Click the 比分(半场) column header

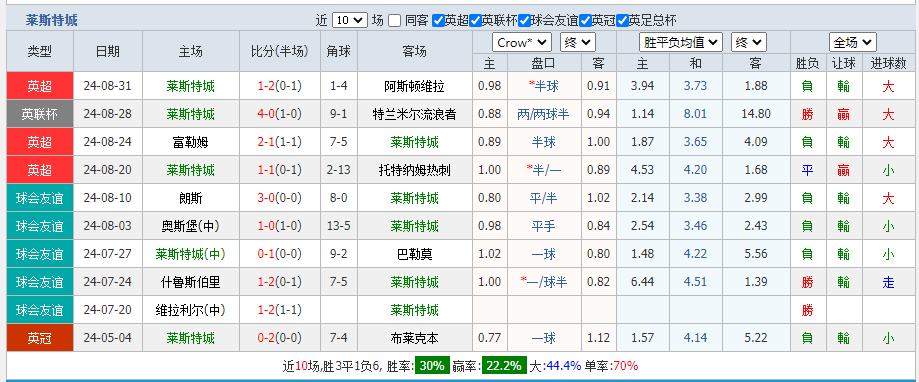(x=280, y=52)
